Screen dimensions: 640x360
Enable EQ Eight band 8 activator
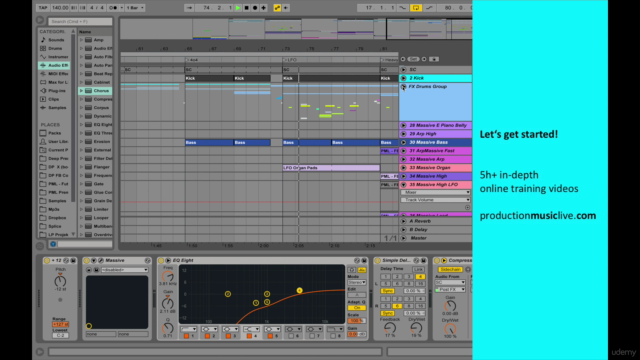[333, 336]
